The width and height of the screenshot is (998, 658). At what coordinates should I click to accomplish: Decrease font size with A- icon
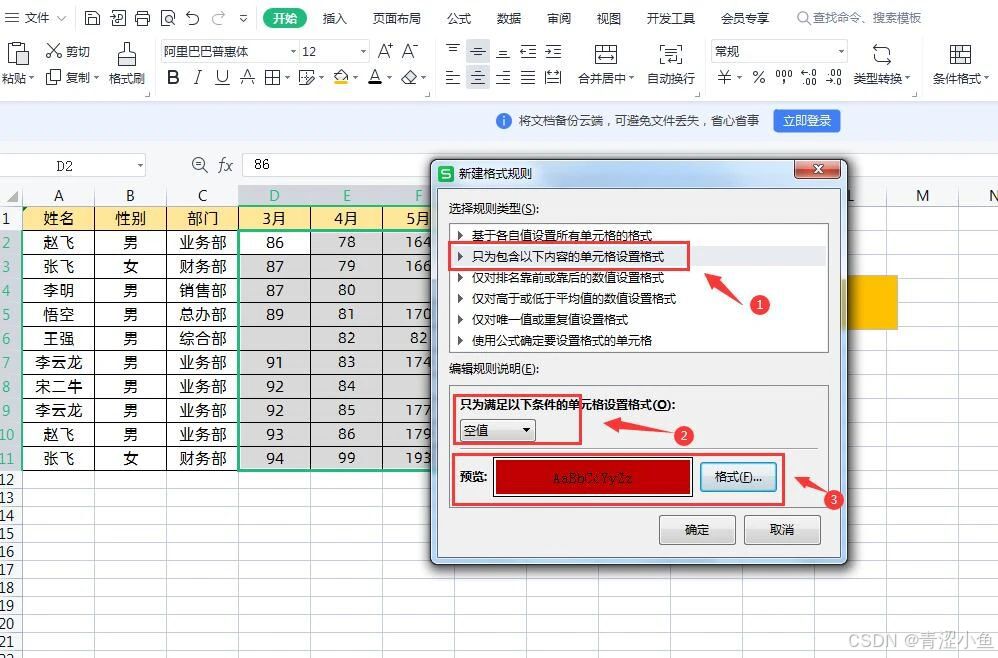410,51
